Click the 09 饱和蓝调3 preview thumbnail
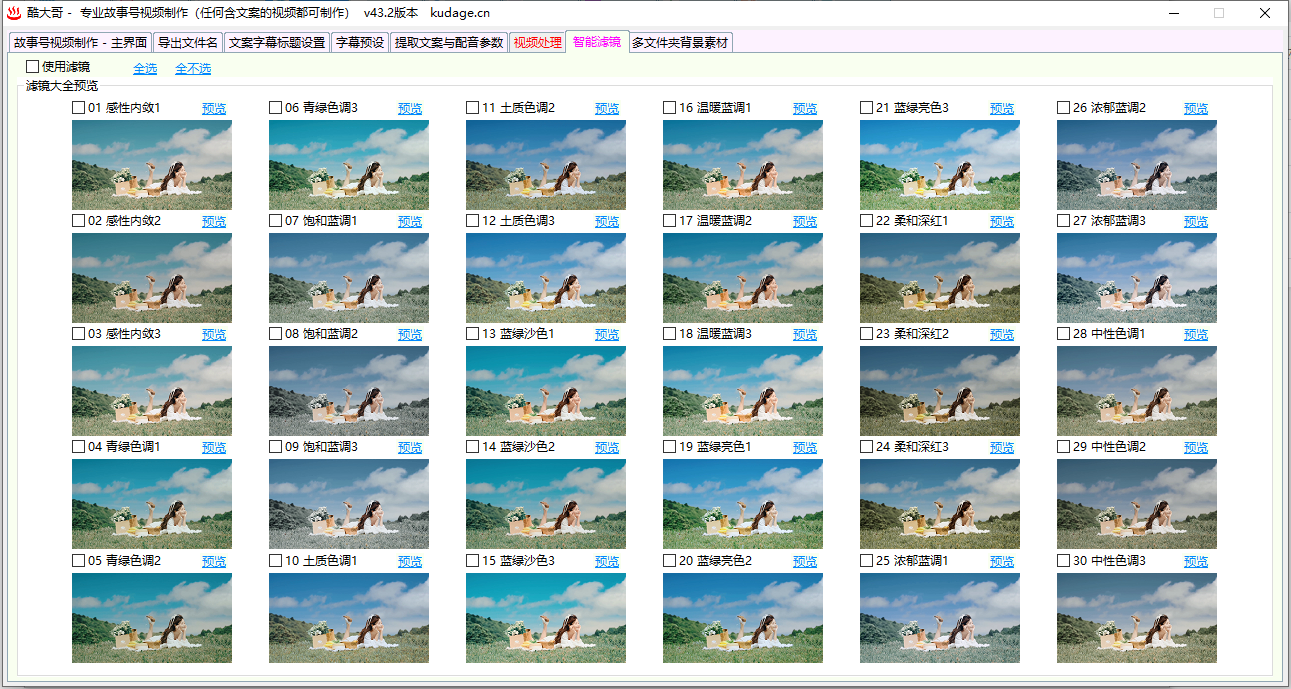This screenshot has height=689, width=1291. coord(349,504)
